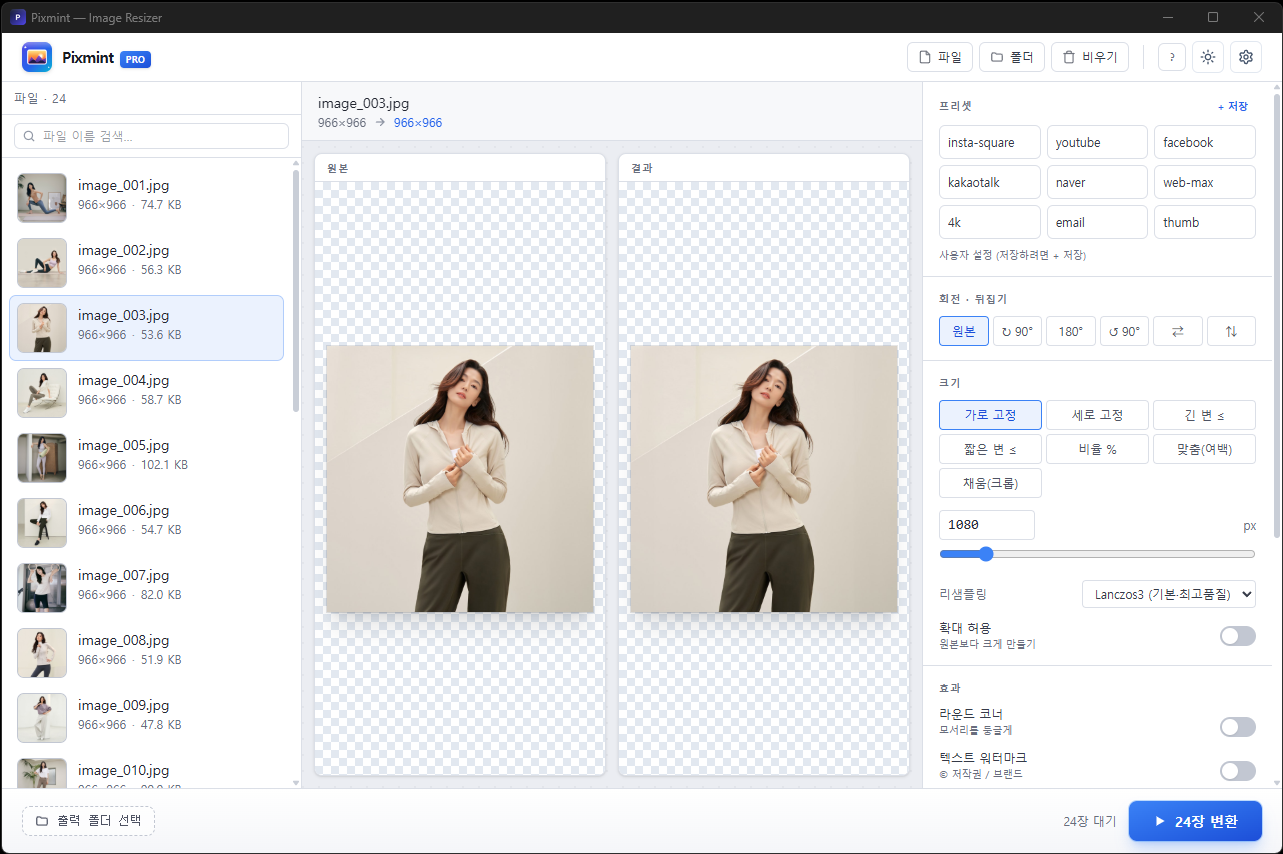Flip image horizontally with arrows icon
The width and height of the screenshot is (1283, 854).
1178,331
